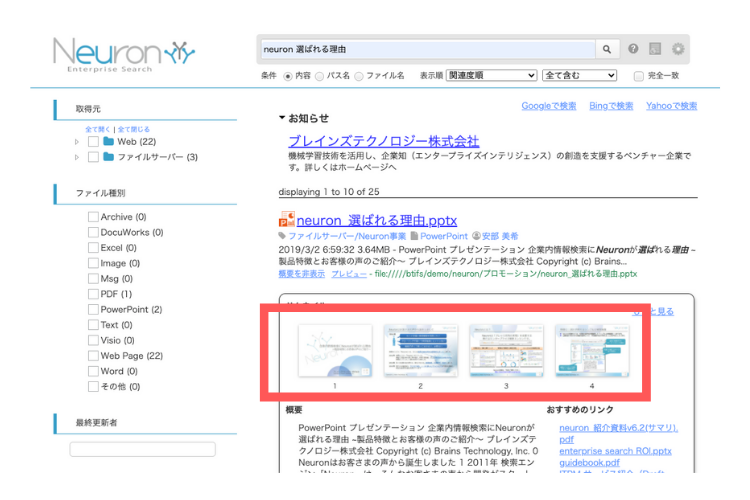This screenshot has height=500, width=750.
Task: Open slide thumbnail 4
Action: pyautogui.click(x=592, y=351)
